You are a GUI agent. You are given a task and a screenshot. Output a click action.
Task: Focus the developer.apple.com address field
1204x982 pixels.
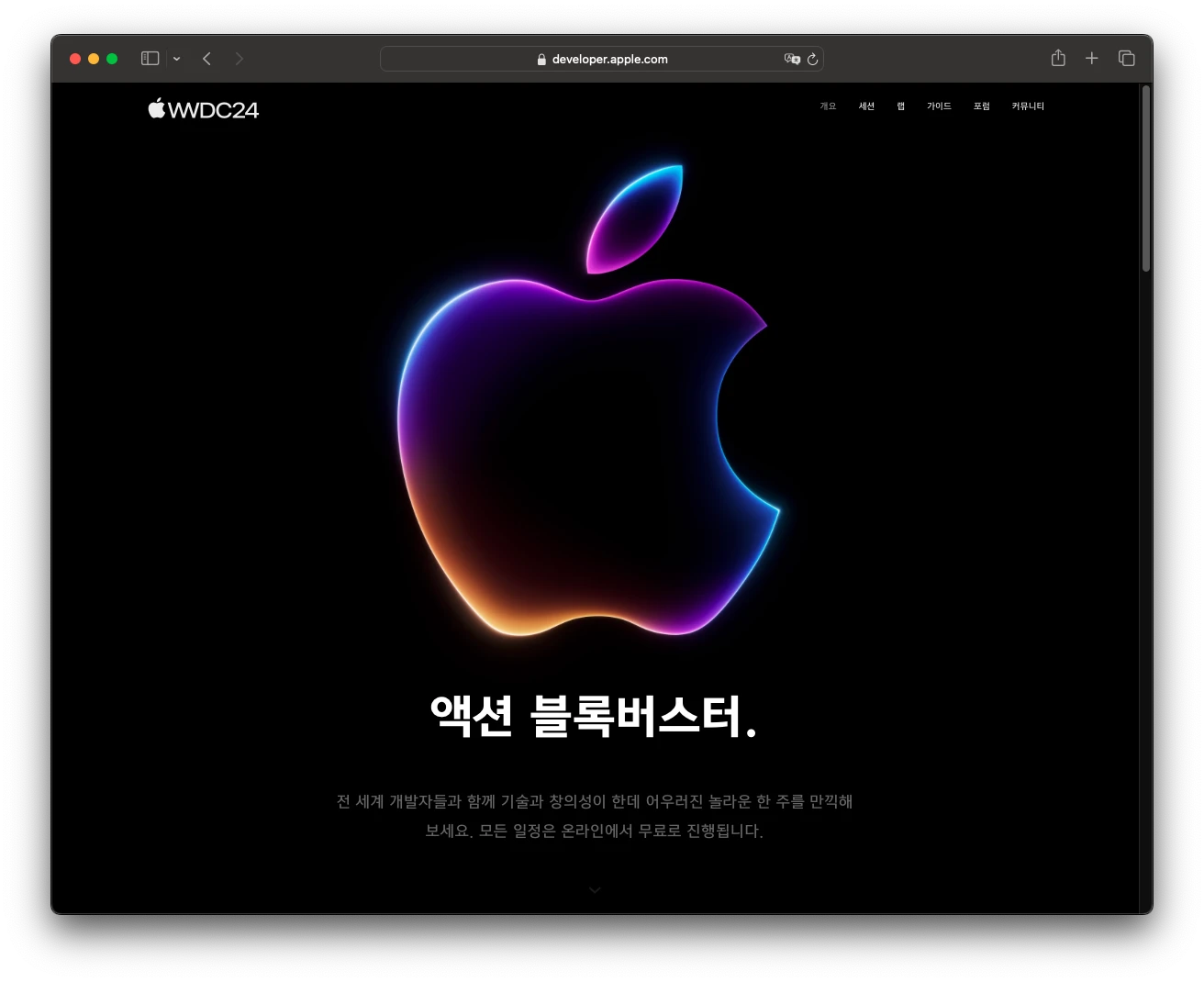click(609, 60)
